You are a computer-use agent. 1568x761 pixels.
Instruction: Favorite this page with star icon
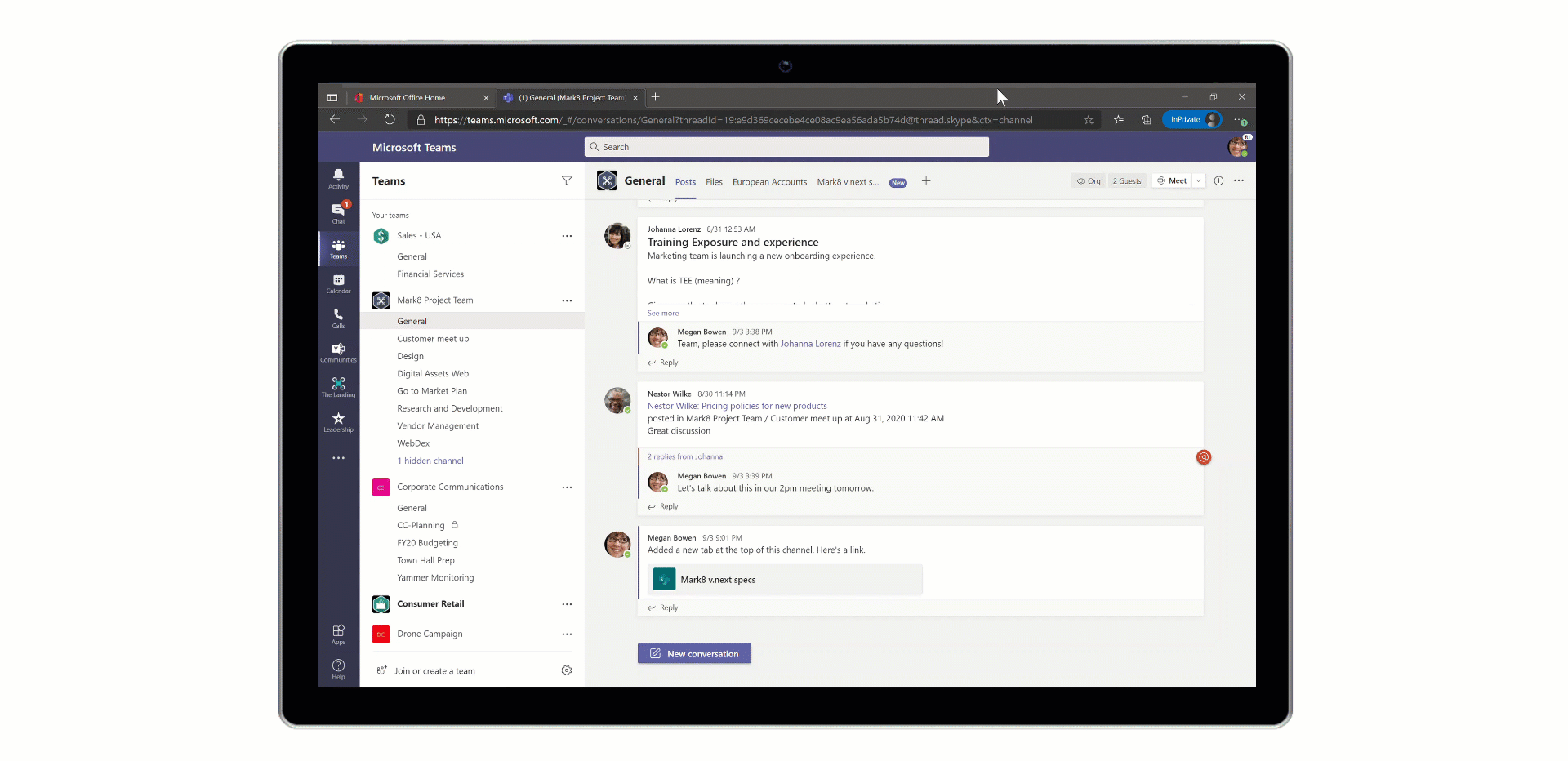click(x=1089, y=120)
